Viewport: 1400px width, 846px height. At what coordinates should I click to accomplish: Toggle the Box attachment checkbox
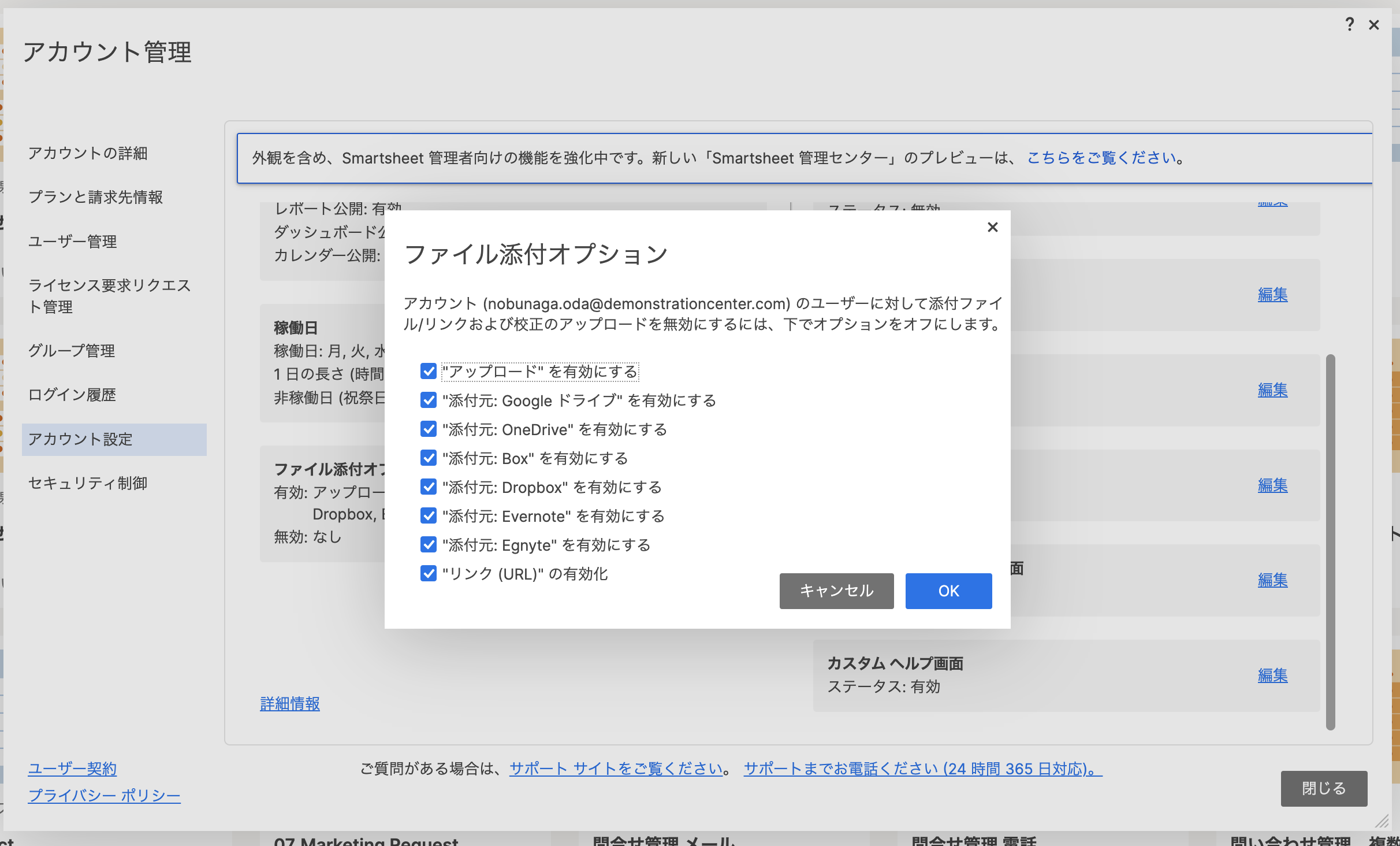click(429, 458)
